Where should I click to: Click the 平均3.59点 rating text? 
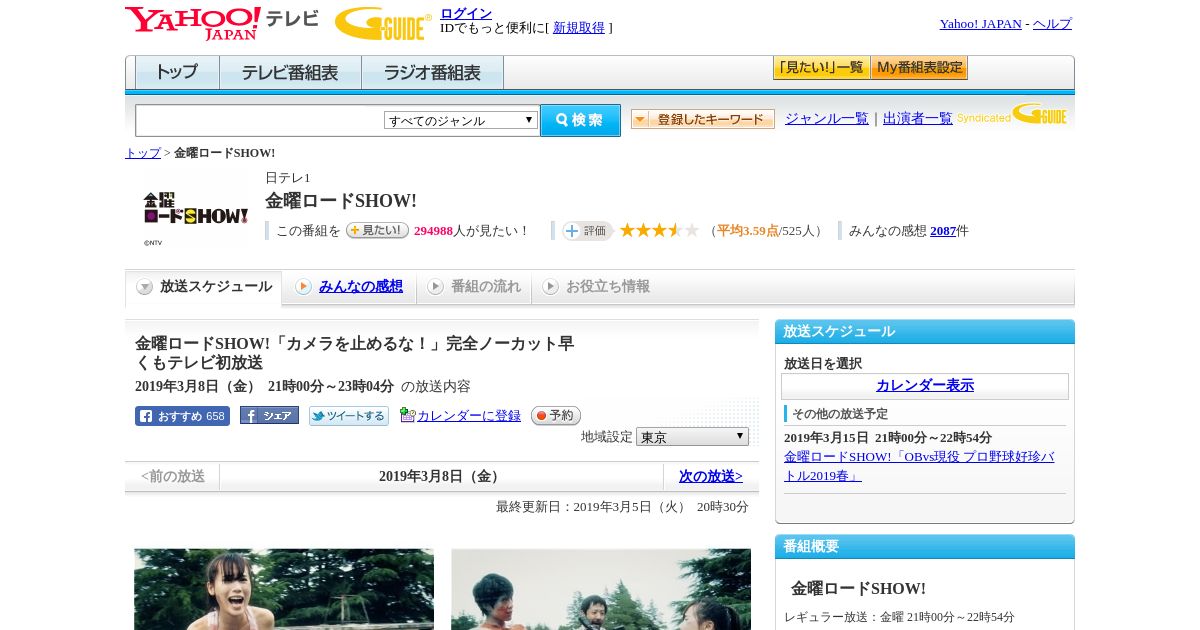point(748,231)
